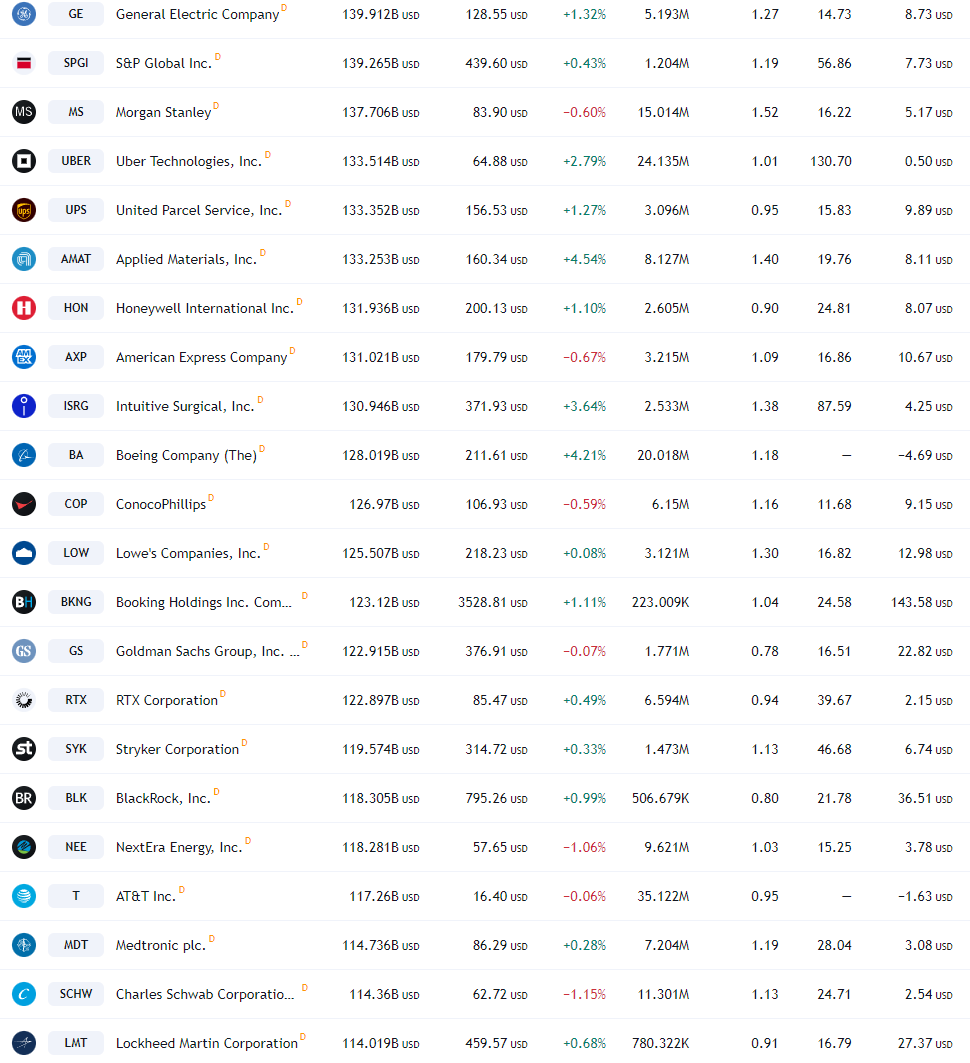Click the American Express logo icon

[x=24, y=357]
